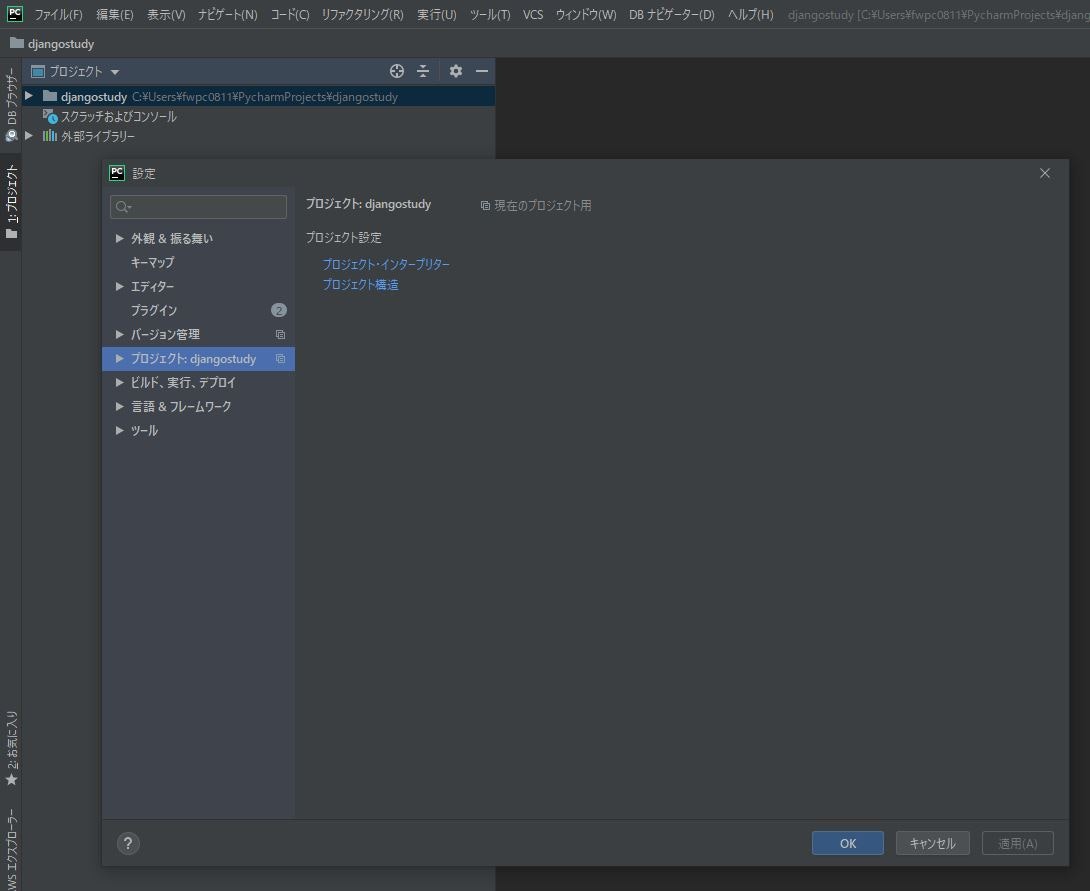Open the VCS menu

coord(533,15)
